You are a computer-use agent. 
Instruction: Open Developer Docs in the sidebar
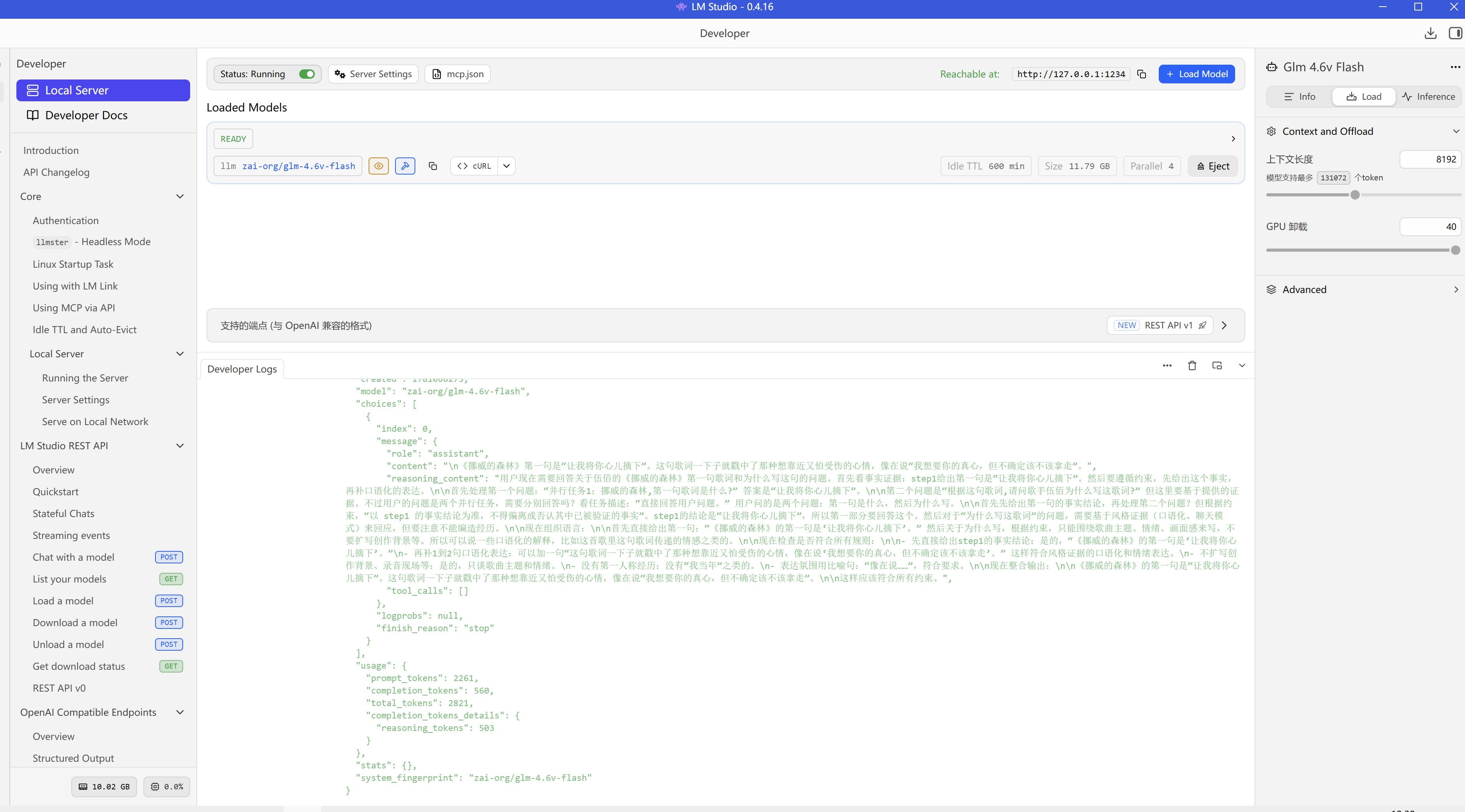[x=103, y=115]
